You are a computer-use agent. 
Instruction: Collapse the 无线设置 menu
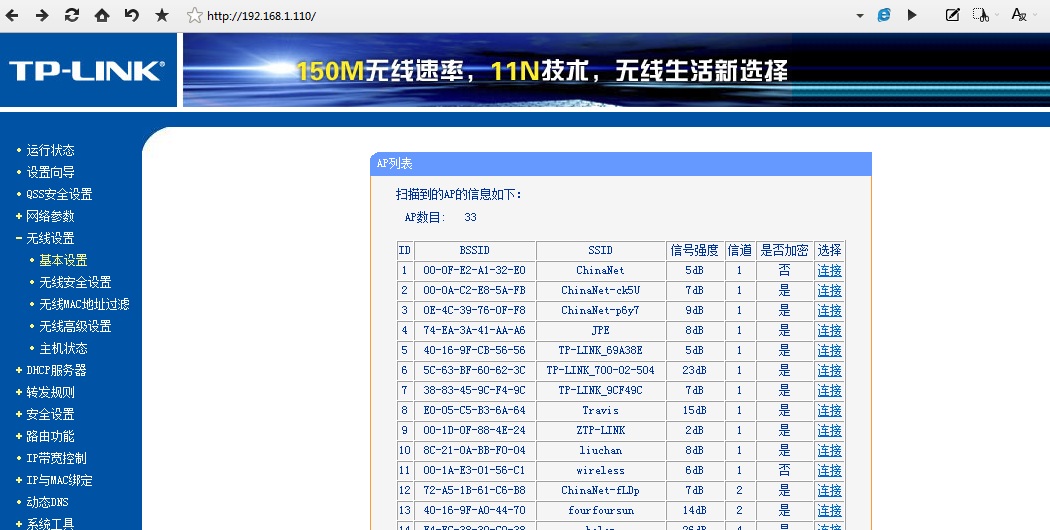(x=50, y=239)
